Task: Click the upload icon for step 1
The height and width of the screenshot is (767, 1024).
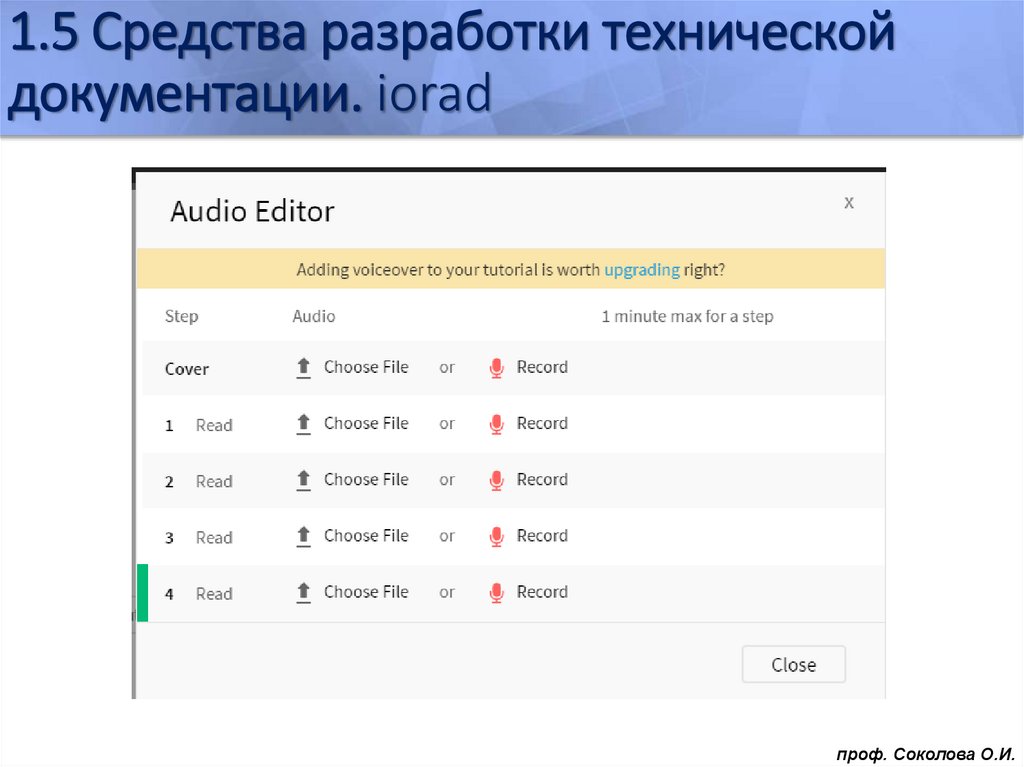Action: click(x=303, y=423)
